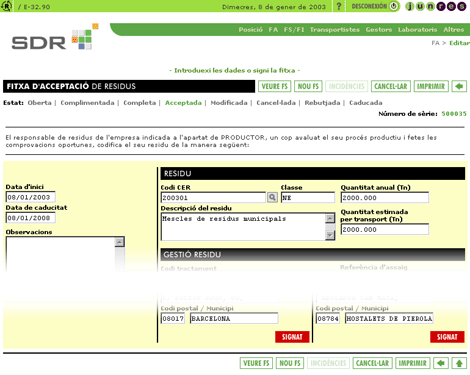Click the Observacions scroll up arrow
The width and height of the screenshot is (470, 375).
(x=119, y=242)
